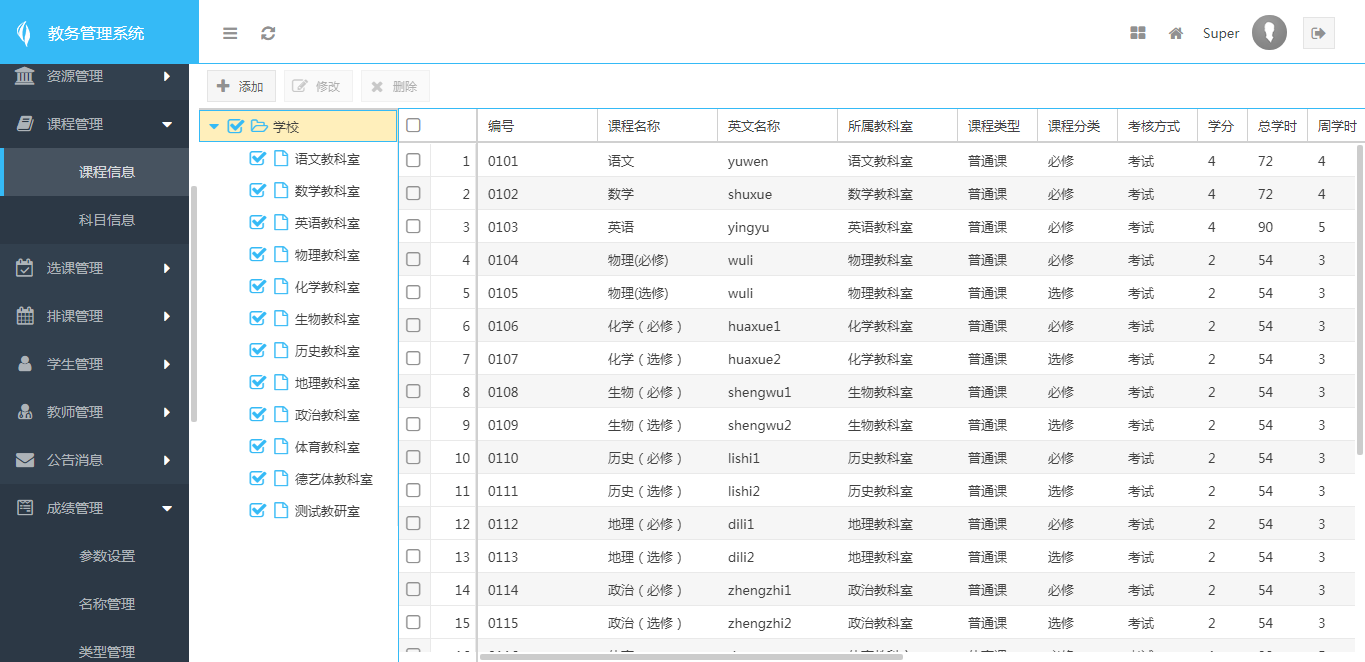
Task: Select 参数设置 menu item
Action: [x=107, y=556]
